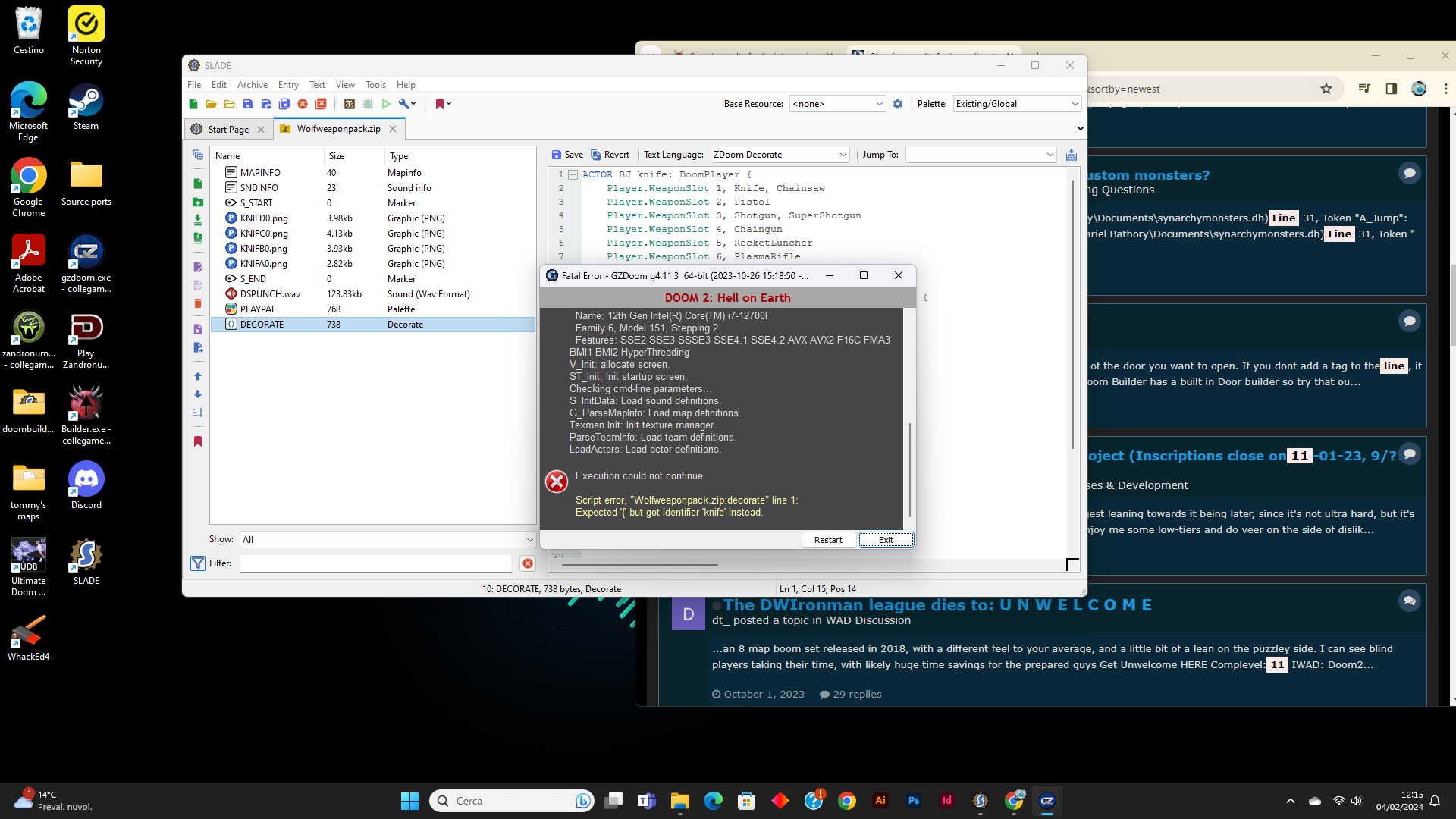
Task: Click the Filter text input field
Action: click(x=376, y=563)
